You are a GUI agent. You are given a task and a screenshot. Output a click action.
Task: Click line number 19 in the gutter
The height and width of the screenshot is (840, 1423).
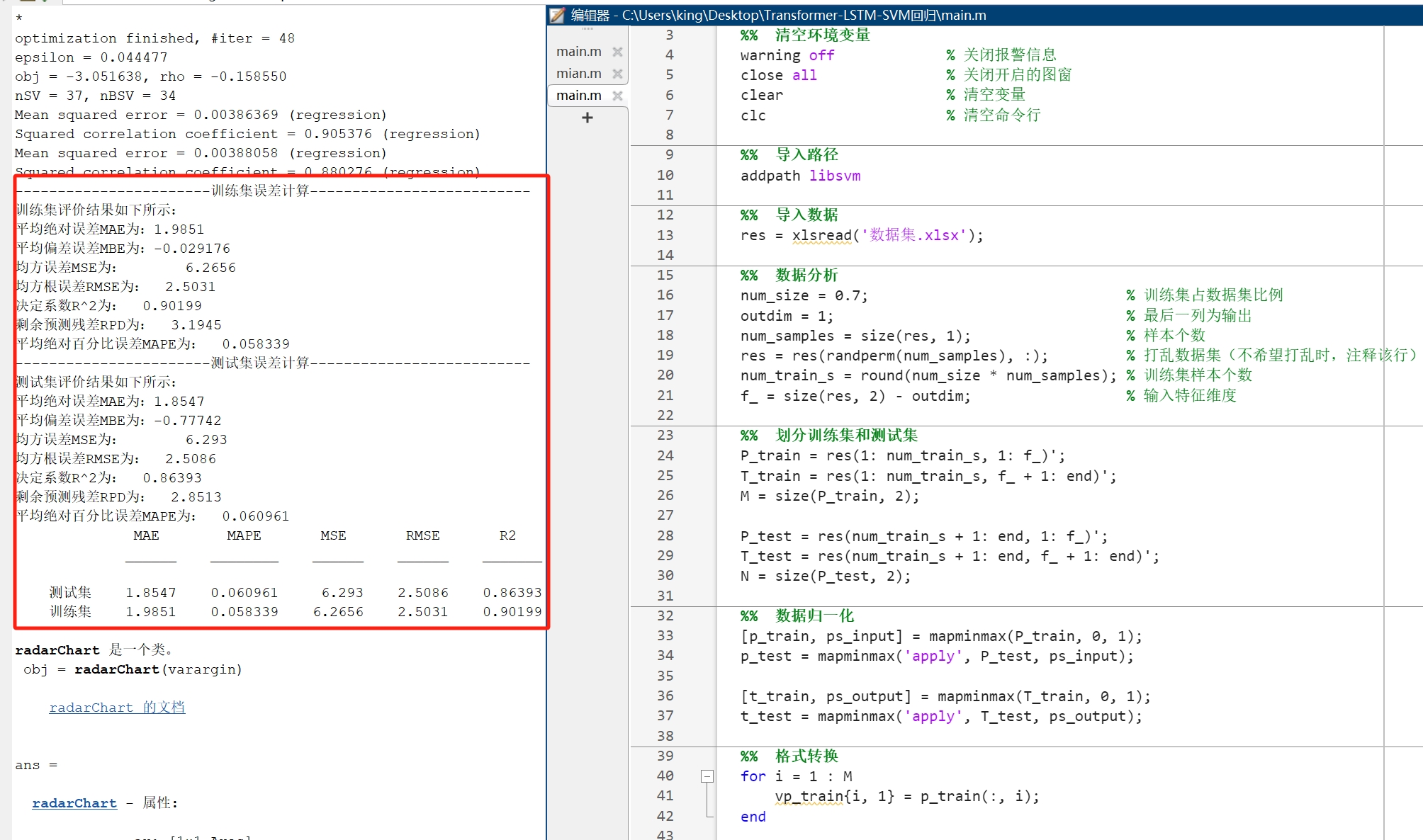665,356
